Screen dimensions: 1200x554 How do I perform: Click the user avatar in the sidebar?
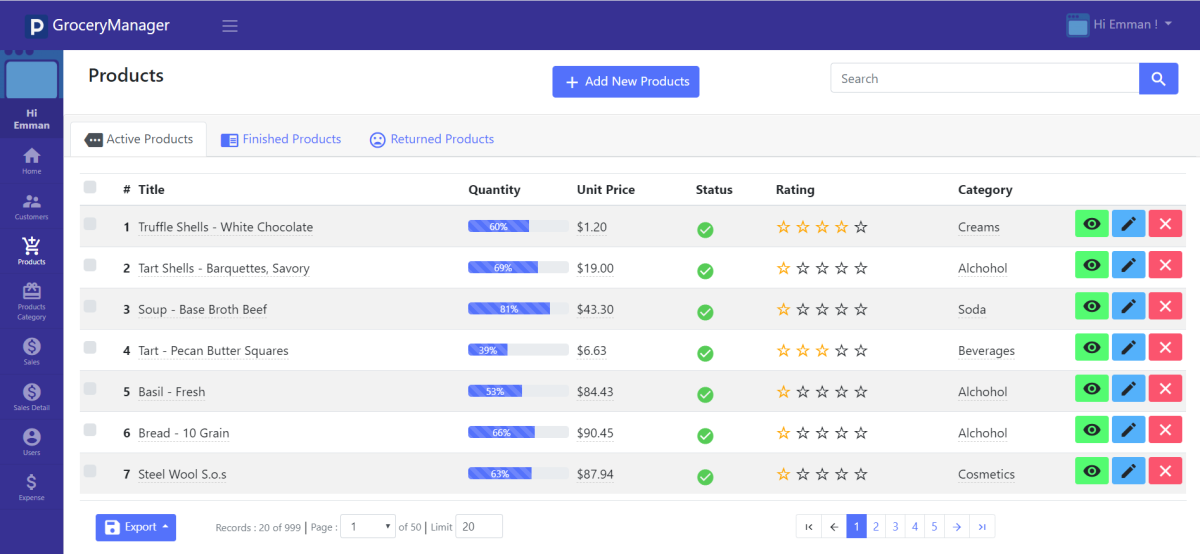pos(32,79)
